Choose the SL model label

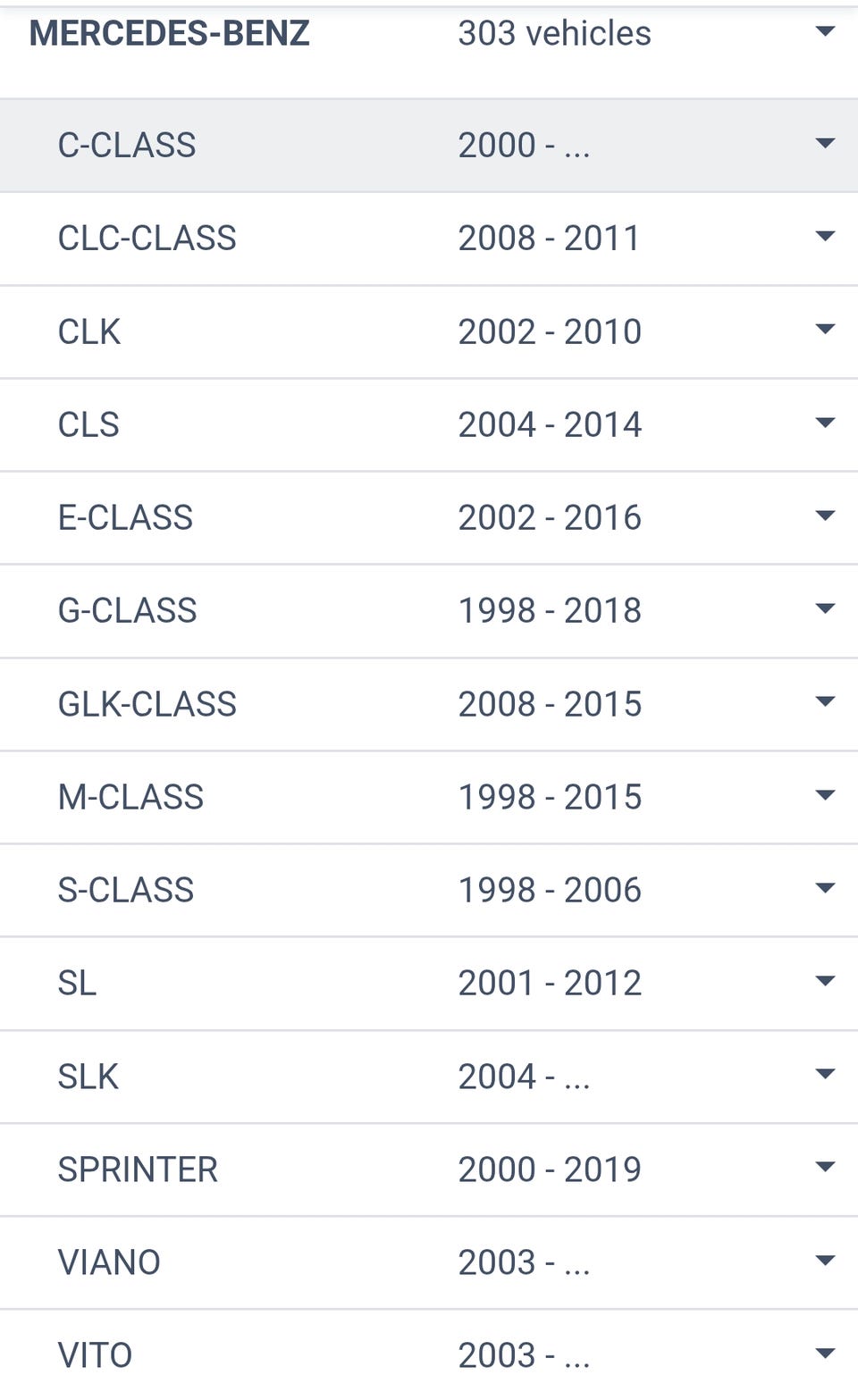tap(77, 983)
